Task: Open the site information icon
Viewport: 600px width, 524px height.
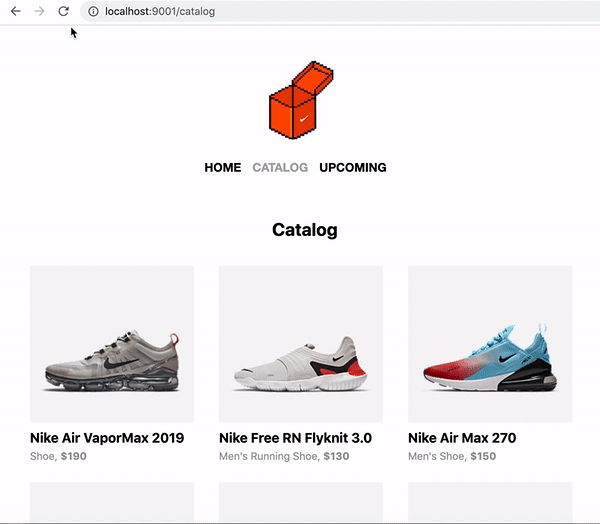Action: click(x=93, y=11)
